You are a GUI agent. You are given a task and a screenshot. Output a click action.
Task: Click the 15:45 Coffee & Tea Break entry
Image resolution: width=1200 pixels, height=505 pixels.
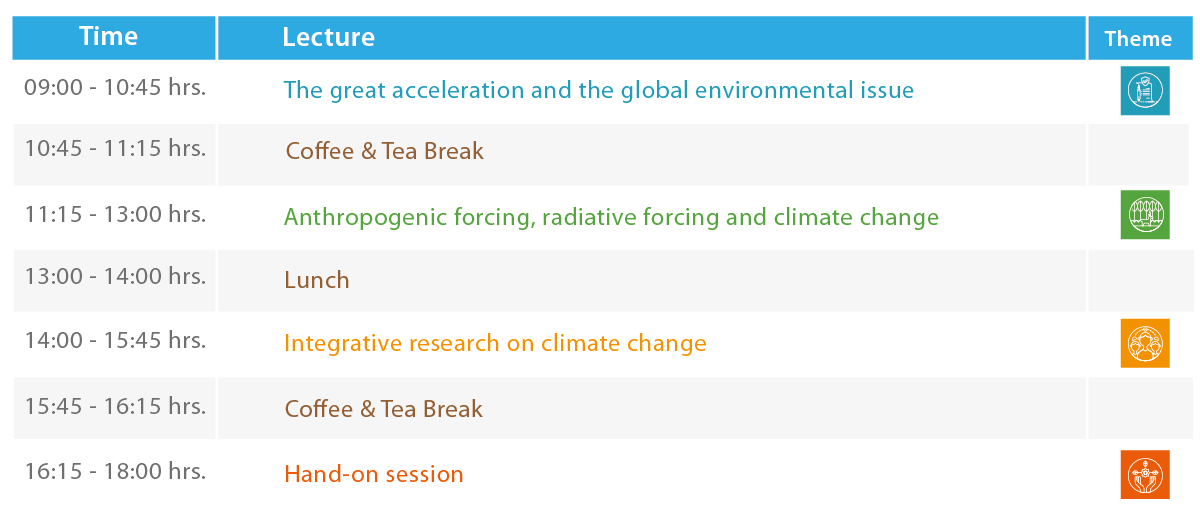tap(384, 409)
